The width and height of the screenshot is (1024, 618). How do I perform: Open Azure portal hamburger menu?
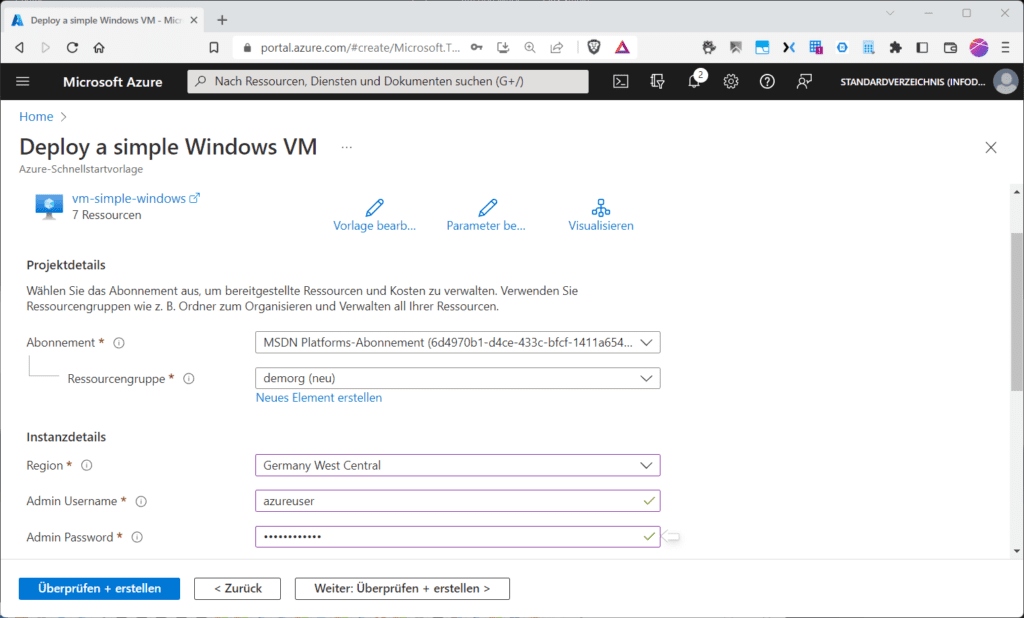click(23, 82)
